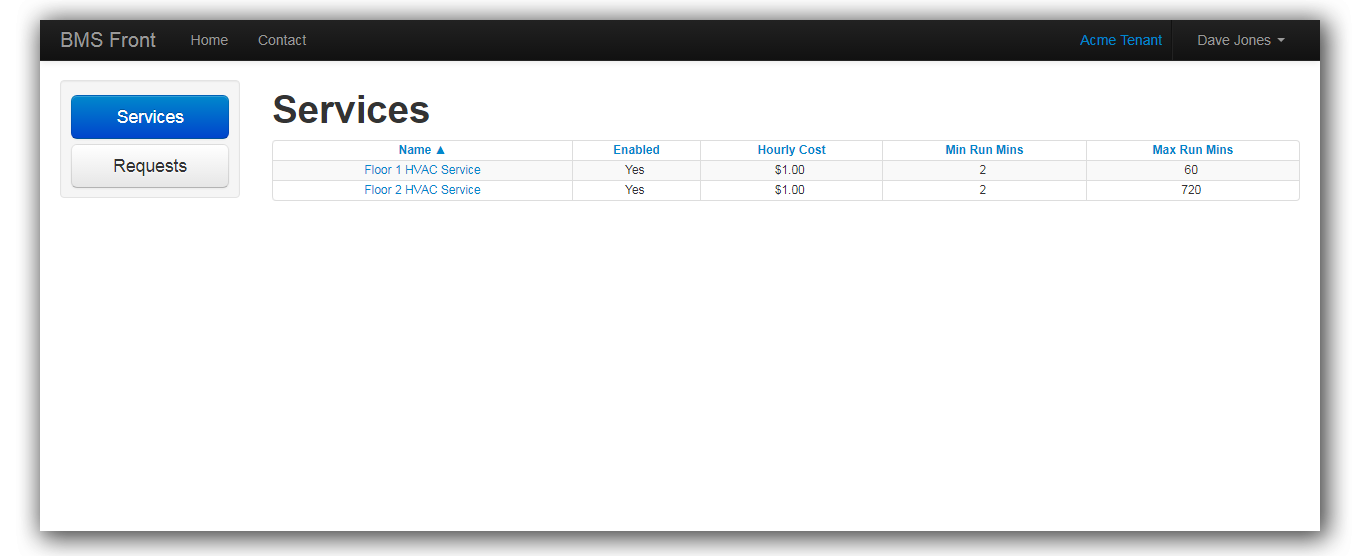Click the Services page heading

[x=351, y=110]
